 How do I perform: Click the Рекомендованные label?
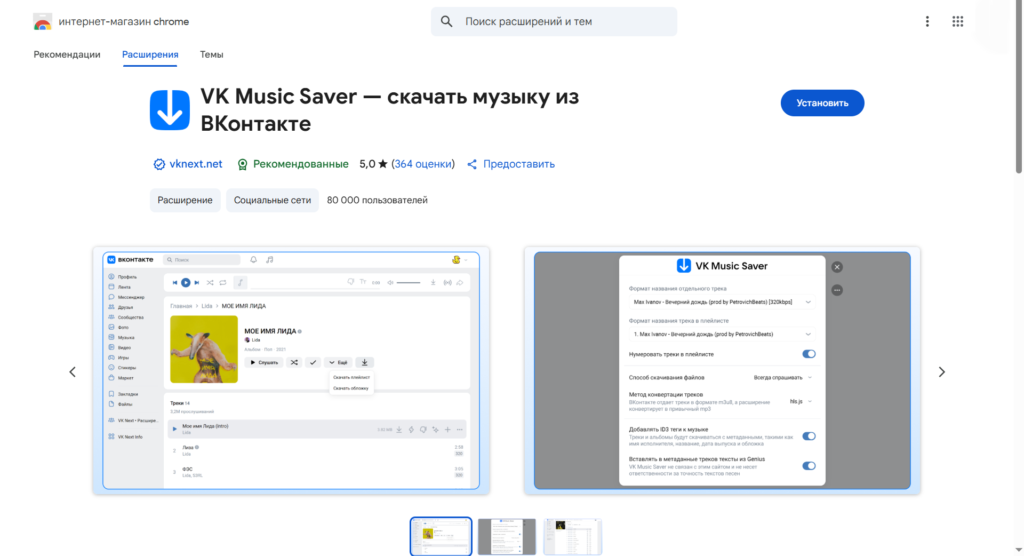pyautogui.click(x=300, y=165)
